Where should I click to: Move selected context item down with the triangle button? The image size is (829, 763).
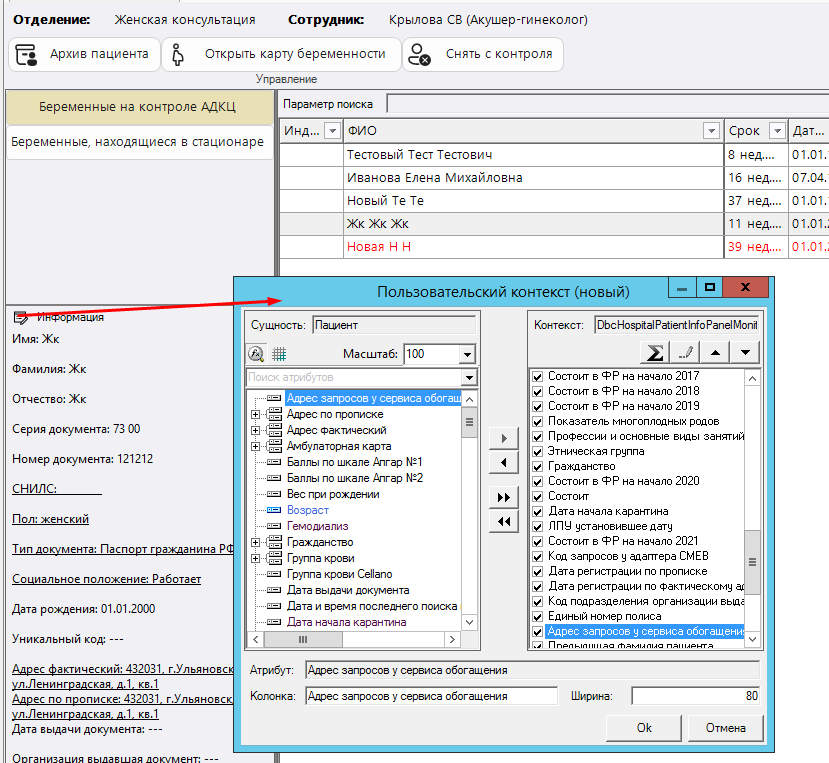745,353
